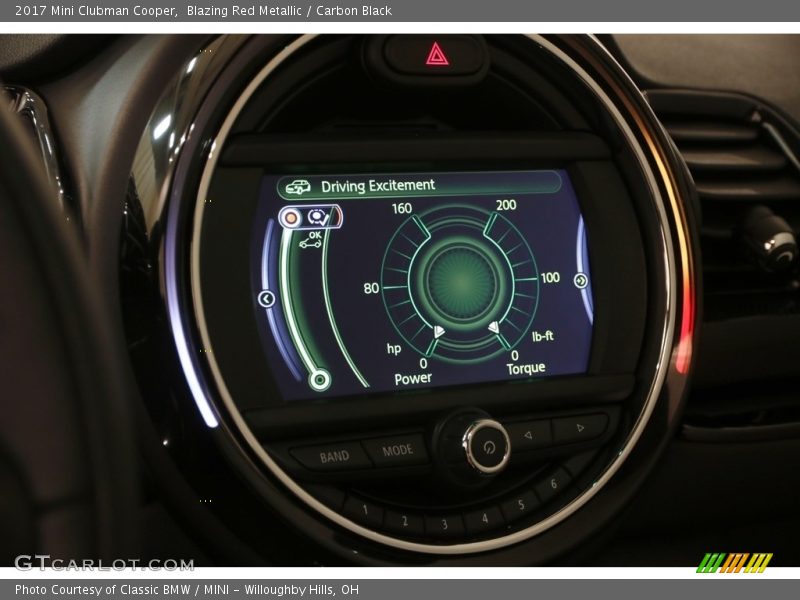
Task: Tap the right arrow circle on the display
Action: (x=581, y=281)
